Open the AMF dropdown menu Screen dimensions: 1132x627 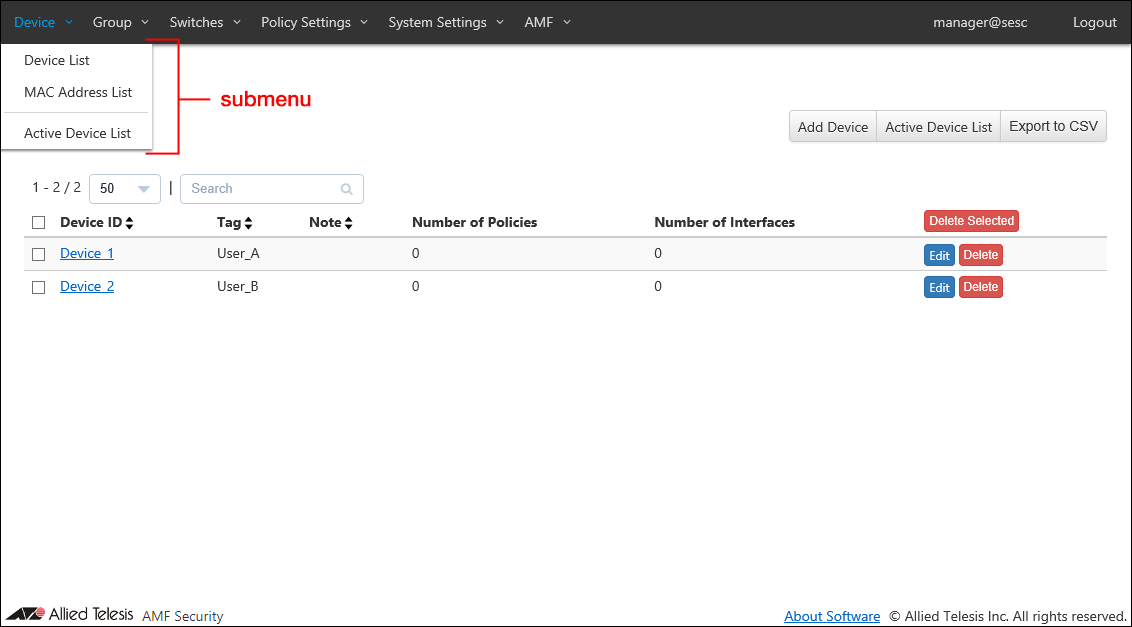547,22
